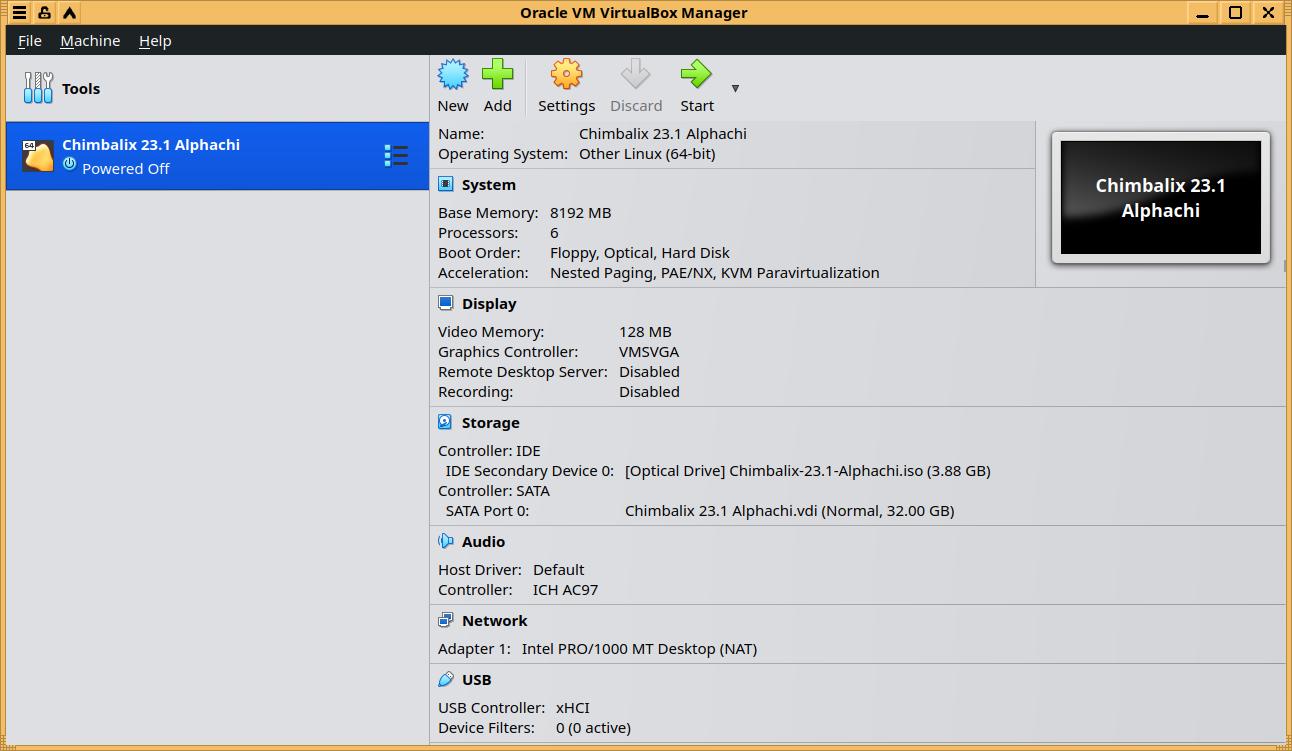The height and width of the screenshot is (751, 1292).
Task: Click the System section chip icon
Action: click(446, 184)
